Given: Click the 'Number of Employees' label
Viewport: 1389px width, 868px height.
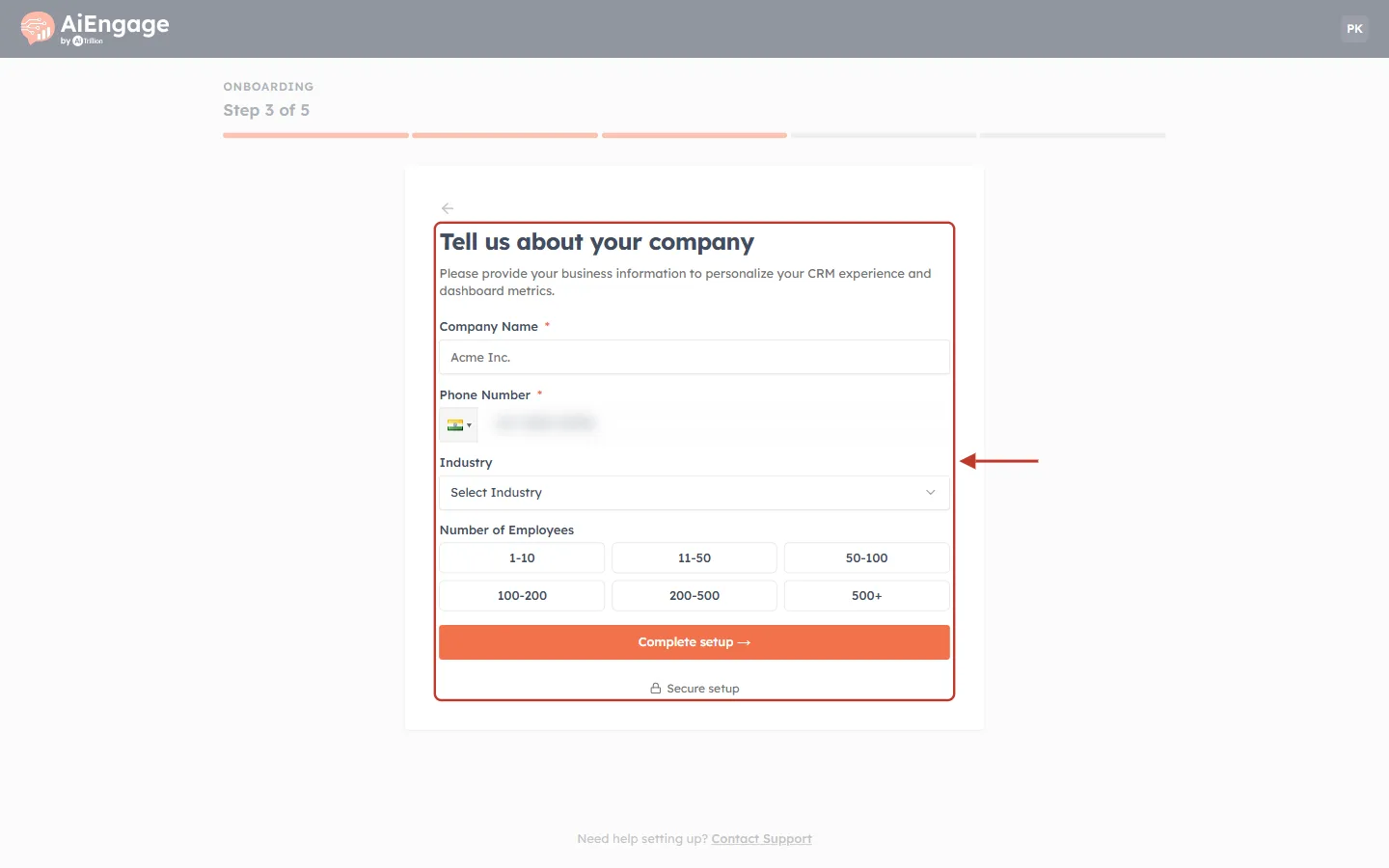Looking at the screenshot, I should pyautogui.click(x=506, y=530).
